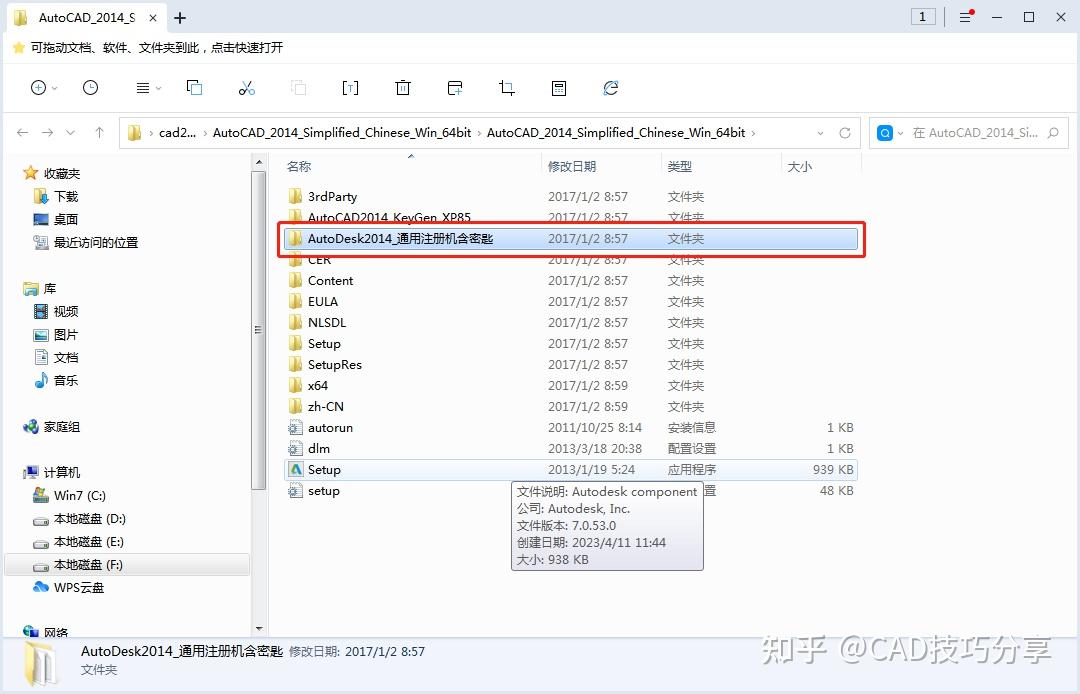Select the Setup application file

(570, 470)
